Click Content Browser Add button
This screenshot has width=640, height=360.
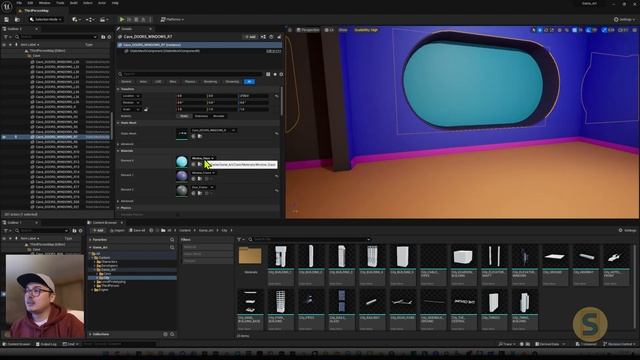point(98,231)
